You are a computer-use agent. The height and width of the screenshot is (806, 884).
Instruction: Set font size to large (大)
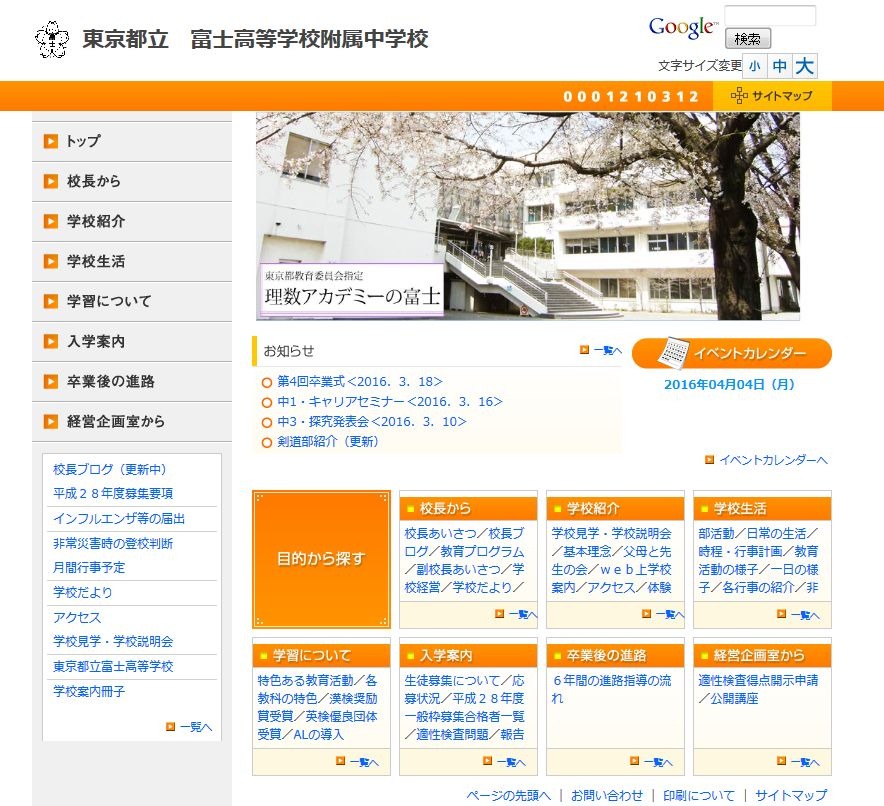click(x=804, y=66)
